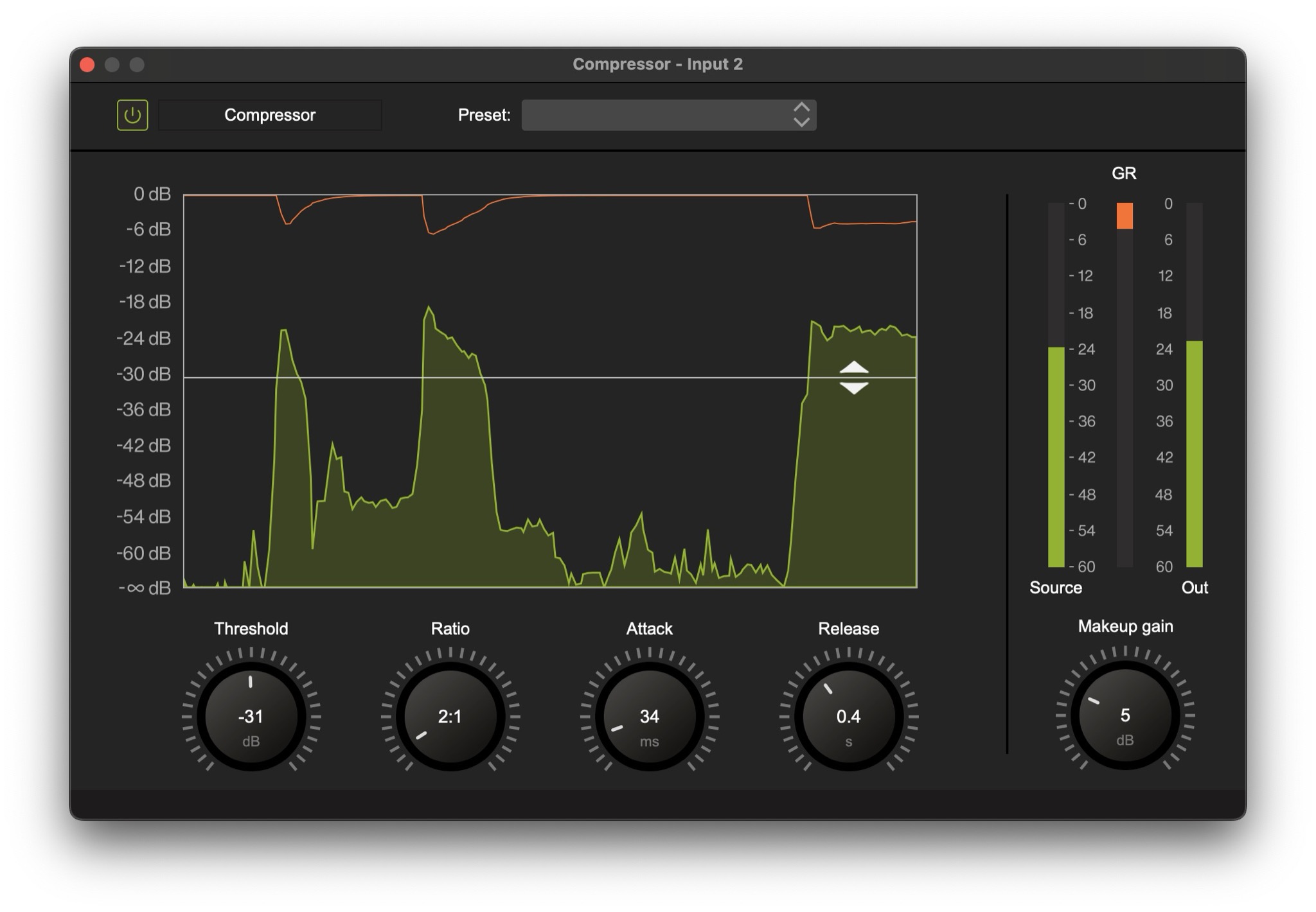The height and width of the screenshot is (912, 1316).
Task: Click the Ratio knob showing 2:1
Action: (x=450, y=715)
